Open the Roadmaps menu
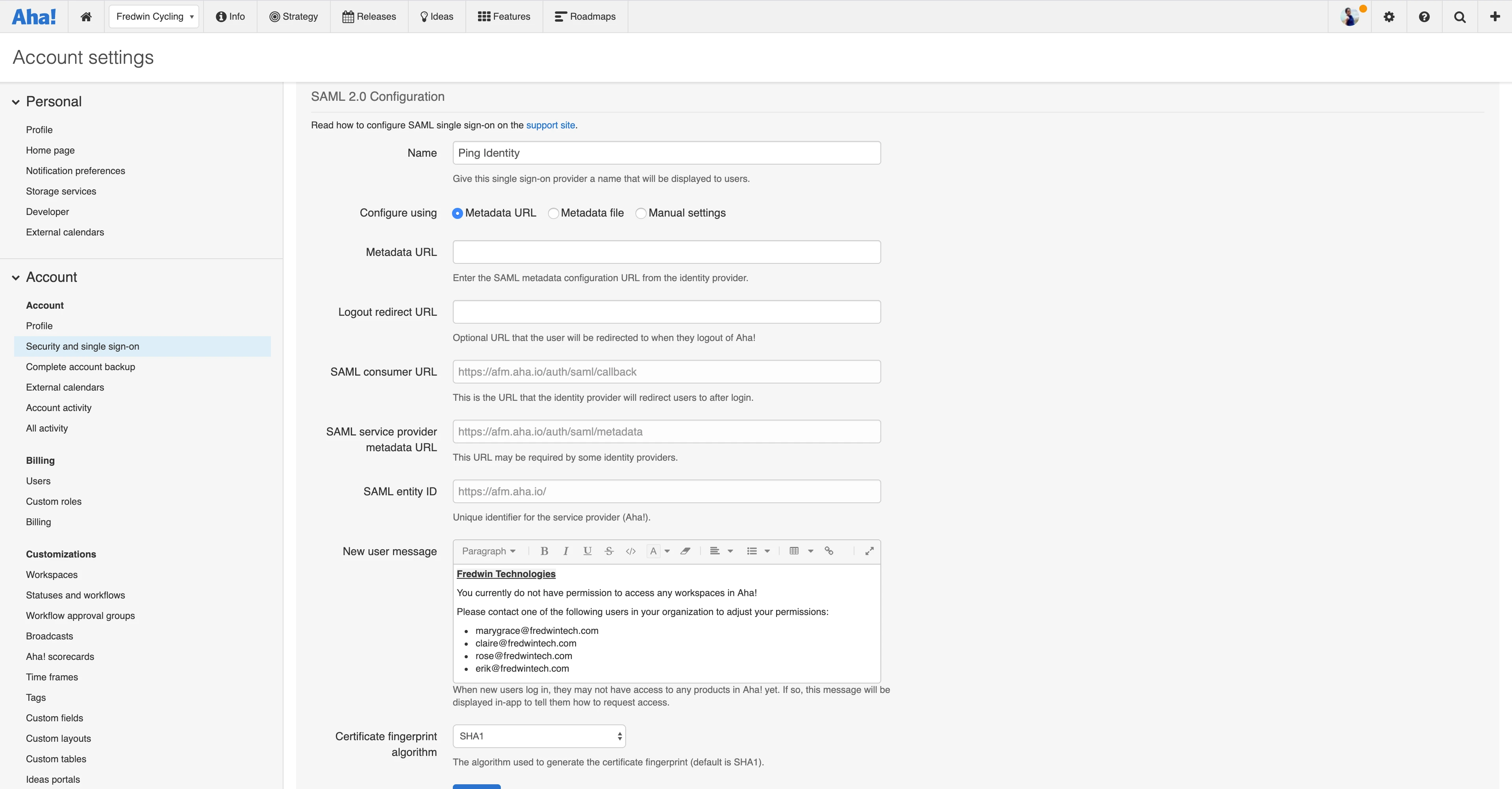The image size is (1512, 789). 585,16
